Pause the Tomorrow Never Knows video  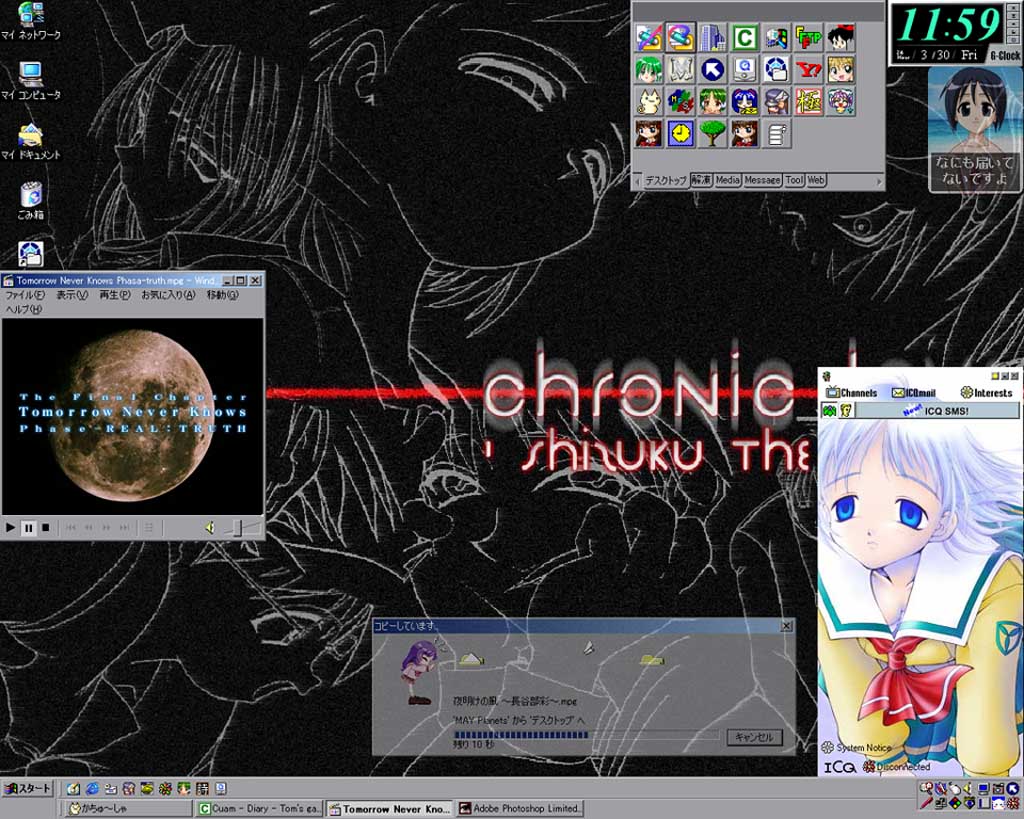tap(28, 527)
